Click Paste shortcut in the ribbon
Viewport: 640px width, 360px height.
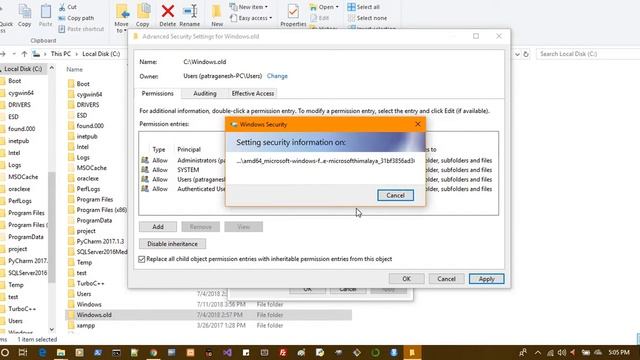[81, 29]
